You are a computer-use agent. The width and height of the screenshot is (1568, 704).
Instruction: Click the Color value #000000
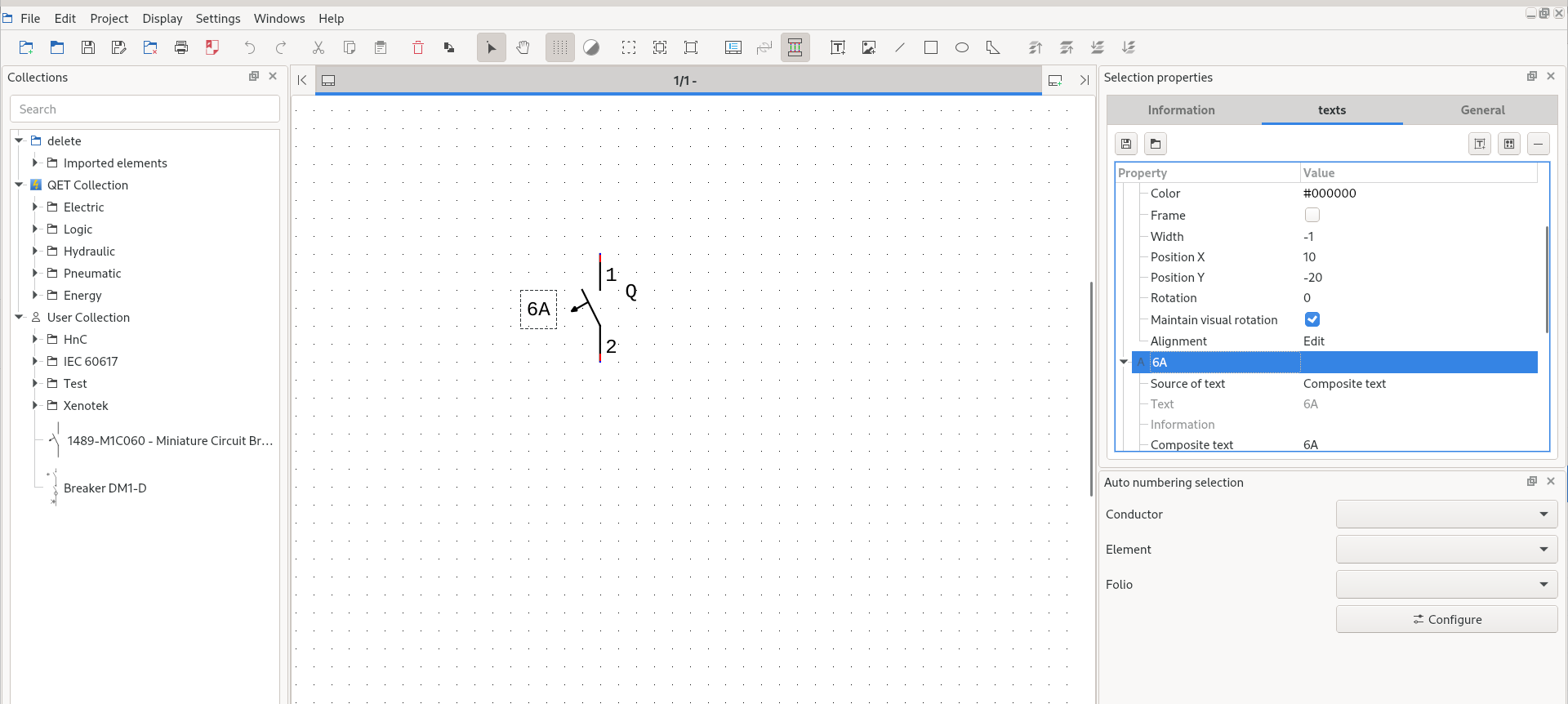(1330, 194)
